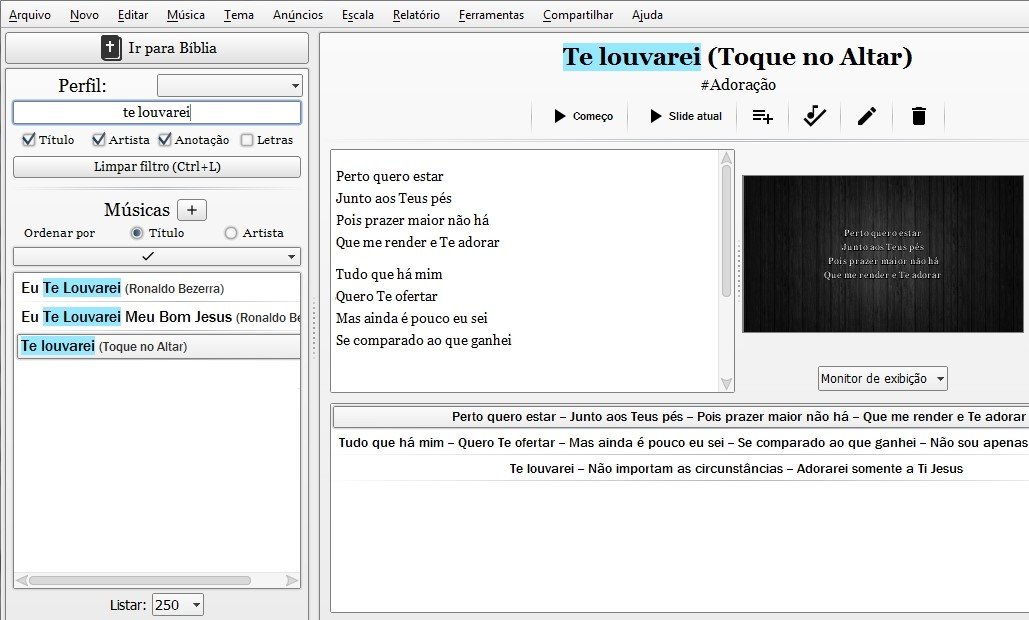Click the Bible cross icon
Image resolution: width=1029 pixels, height=620 pixels.
click(111, 48)
